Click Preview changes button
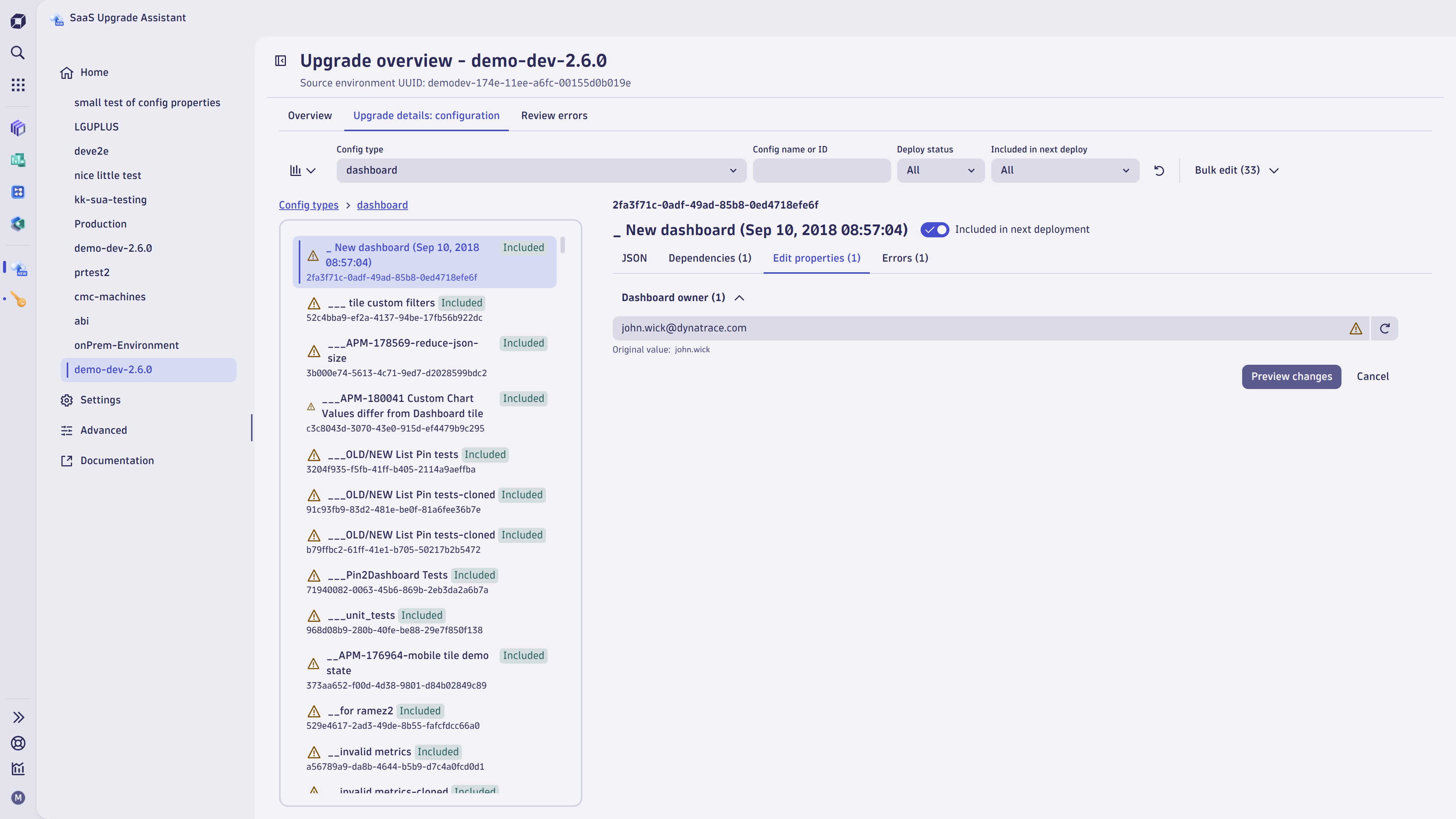The width and height of the screenshot is (1456, 819). (x=1291, y=376)
